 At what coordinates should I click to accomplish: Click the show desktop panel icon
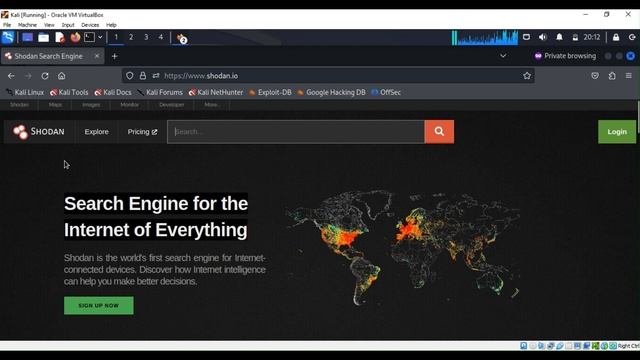(x=27, y=38)
